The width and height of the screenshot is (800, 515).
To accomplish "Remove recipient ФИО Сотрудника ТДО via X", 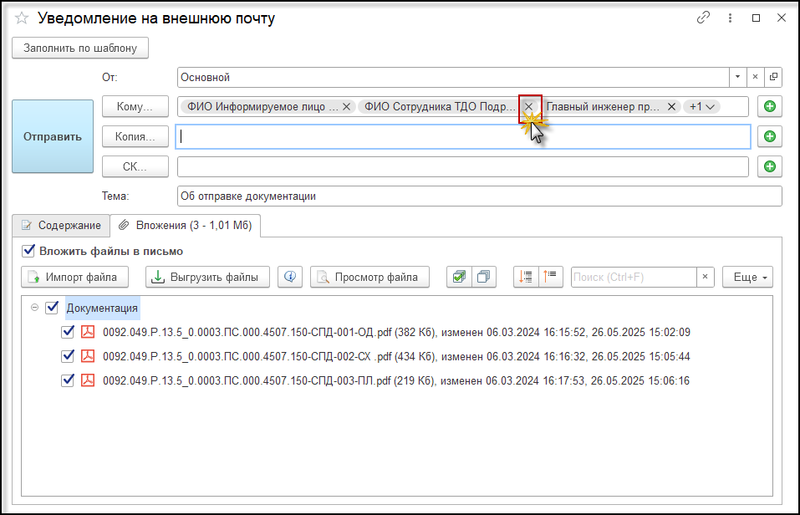I will click(529, 107).
